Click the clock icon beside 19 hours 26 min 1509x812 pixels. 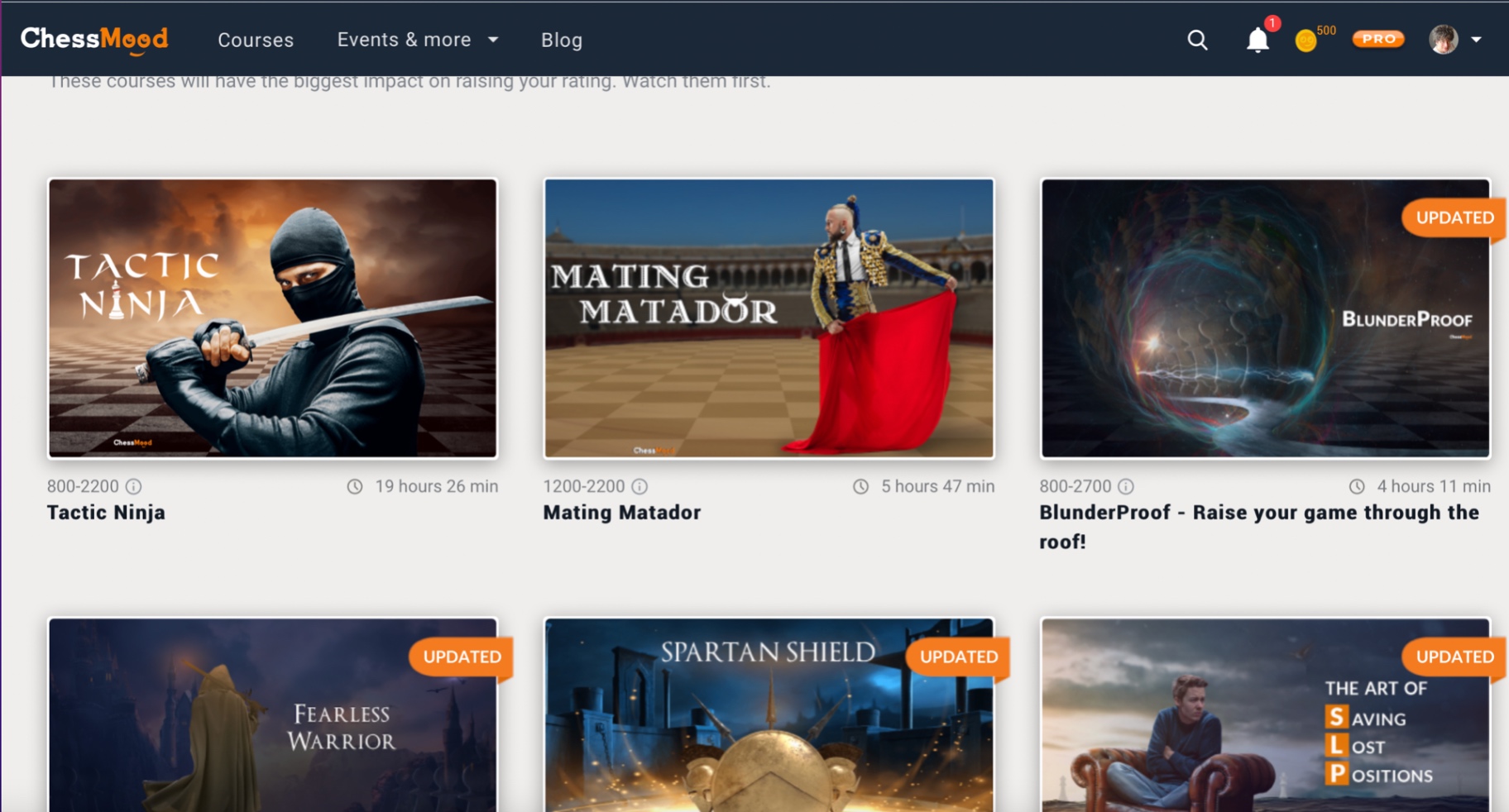click(355, 486)
